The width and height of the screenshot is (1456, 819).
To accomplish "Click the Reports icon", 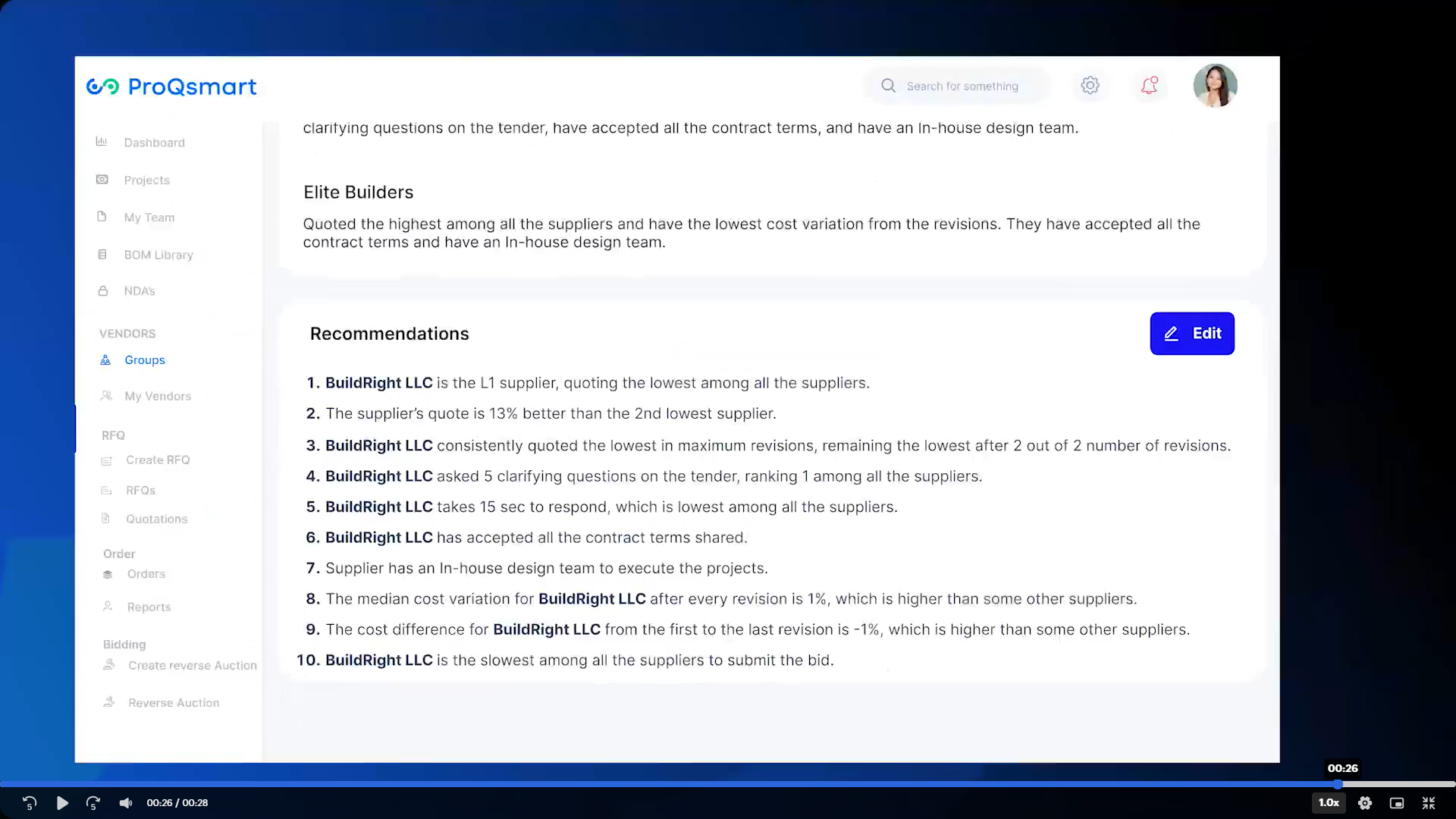I will point(108,607).
